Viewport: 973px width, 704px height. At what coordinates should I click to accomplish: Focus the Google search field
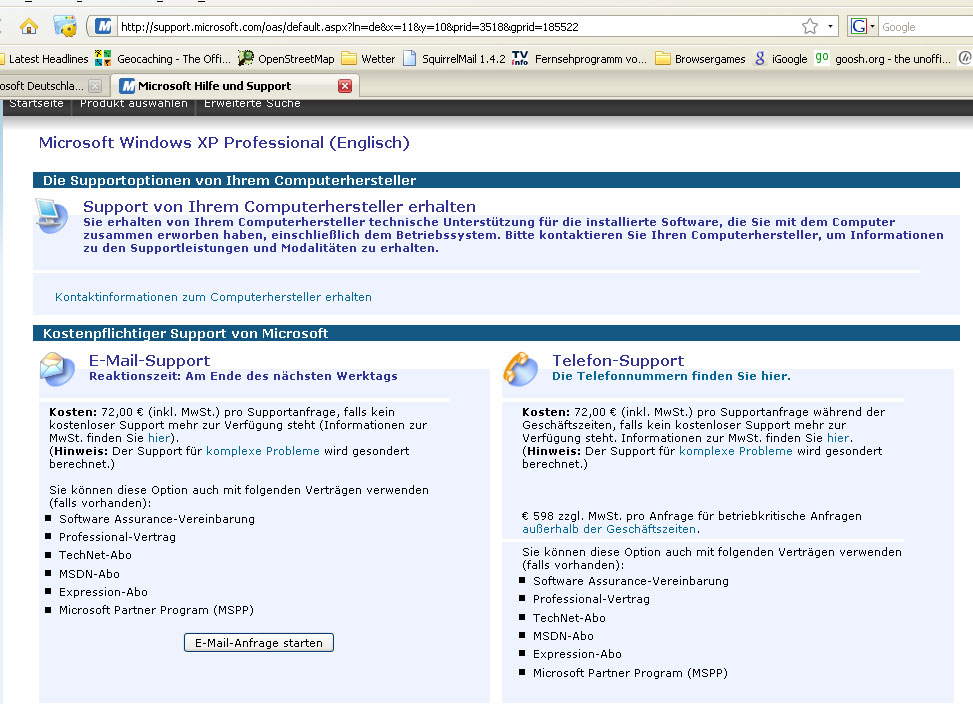pos(926,27)
